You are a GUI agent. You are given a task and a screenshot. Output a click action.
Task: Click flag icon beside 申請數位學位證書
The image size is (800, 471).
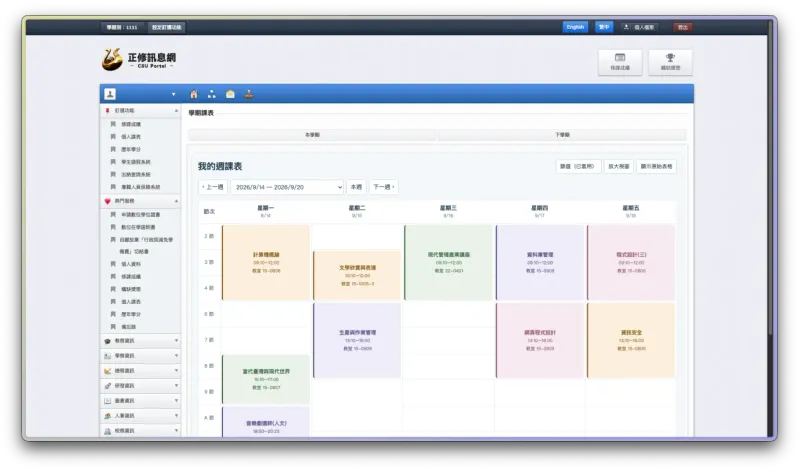click(x=113, y=214)
